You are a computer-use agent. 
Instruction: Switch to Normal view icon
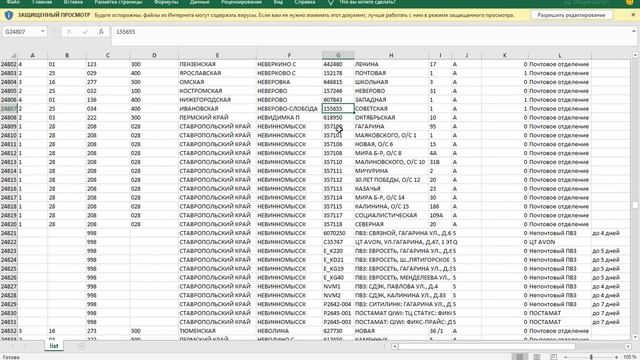(x=519, y=357)
